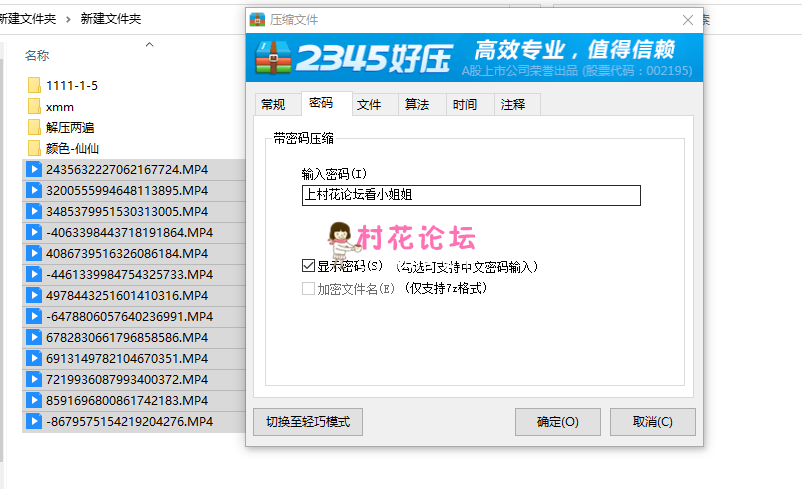This screenshot has height=489, width=802.
Task: Click video icon of 320055994648113895.MP4
Action: 34,190
